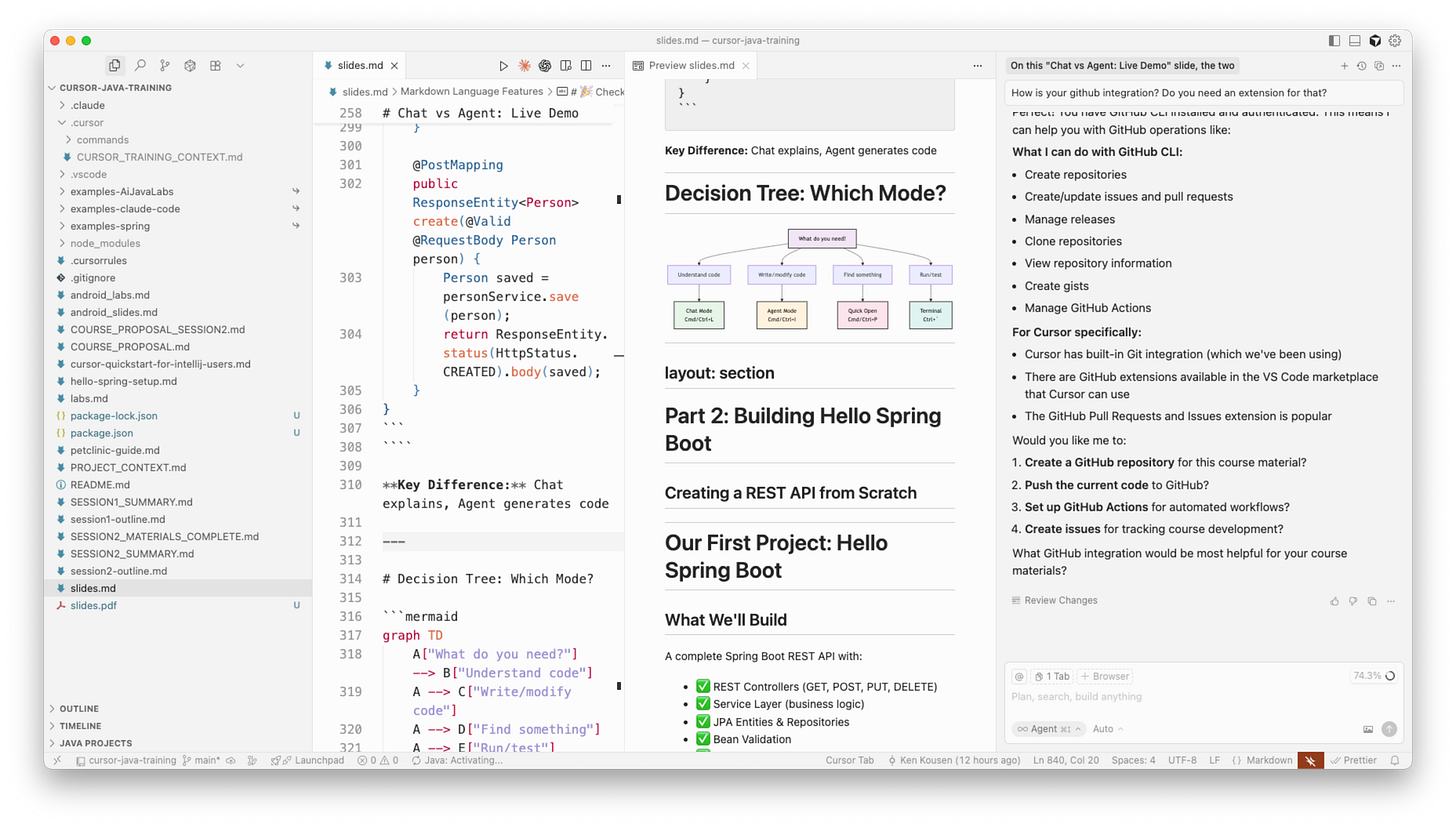Open markdown preview to the side
The height and width of the screenshot is (827, 1456).
566,66
